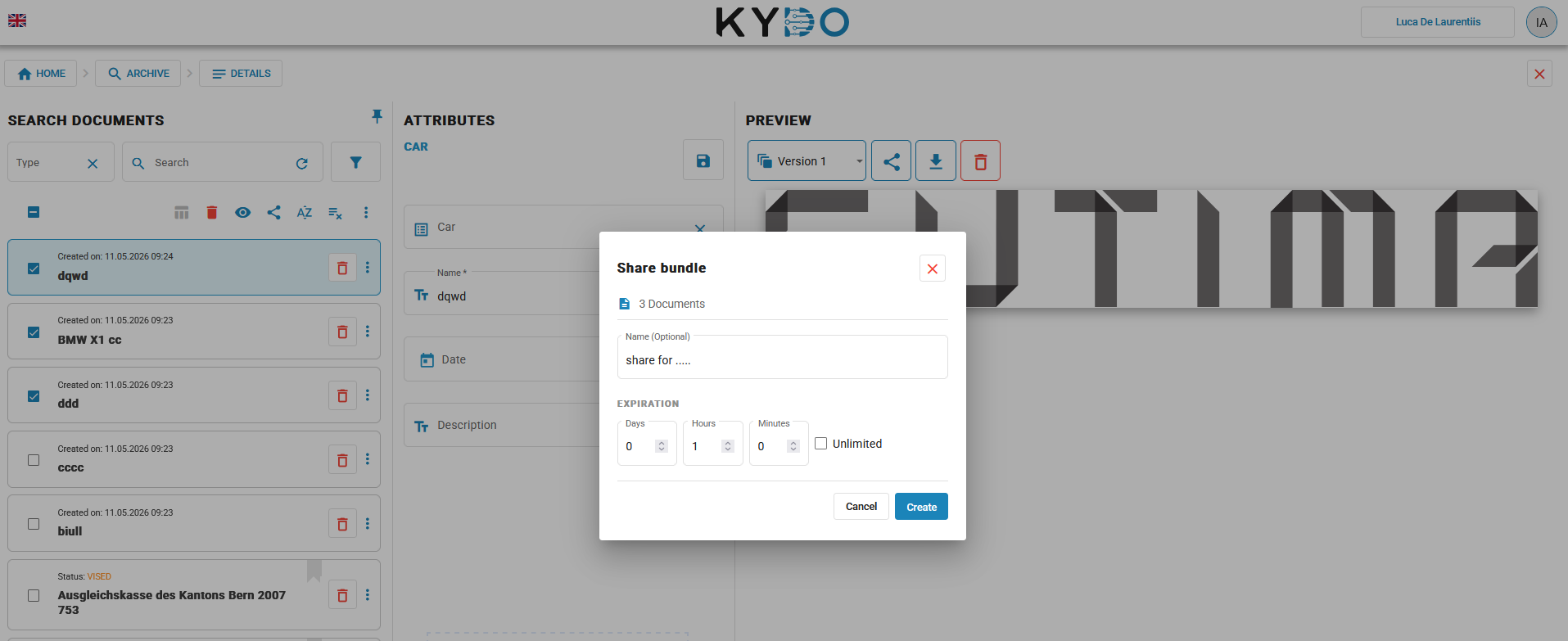
Task: Delete the biull document
Action: tap(342, 523)
